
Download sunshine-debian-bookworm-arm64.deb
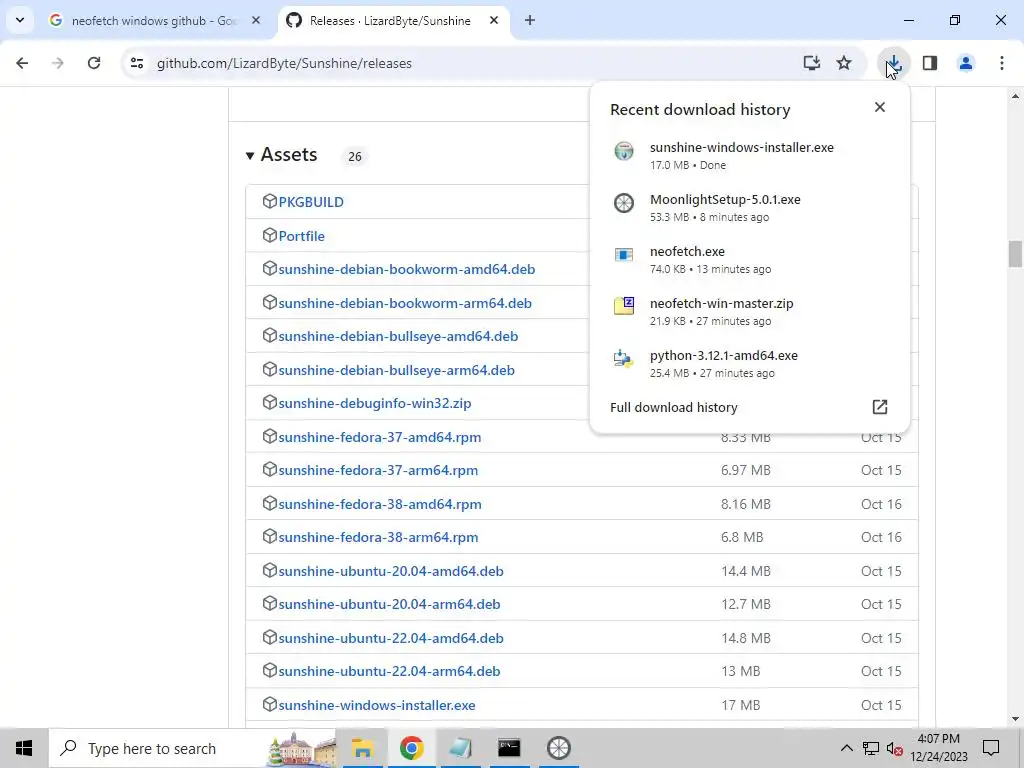pyautogui.click(x=405, y=304)
